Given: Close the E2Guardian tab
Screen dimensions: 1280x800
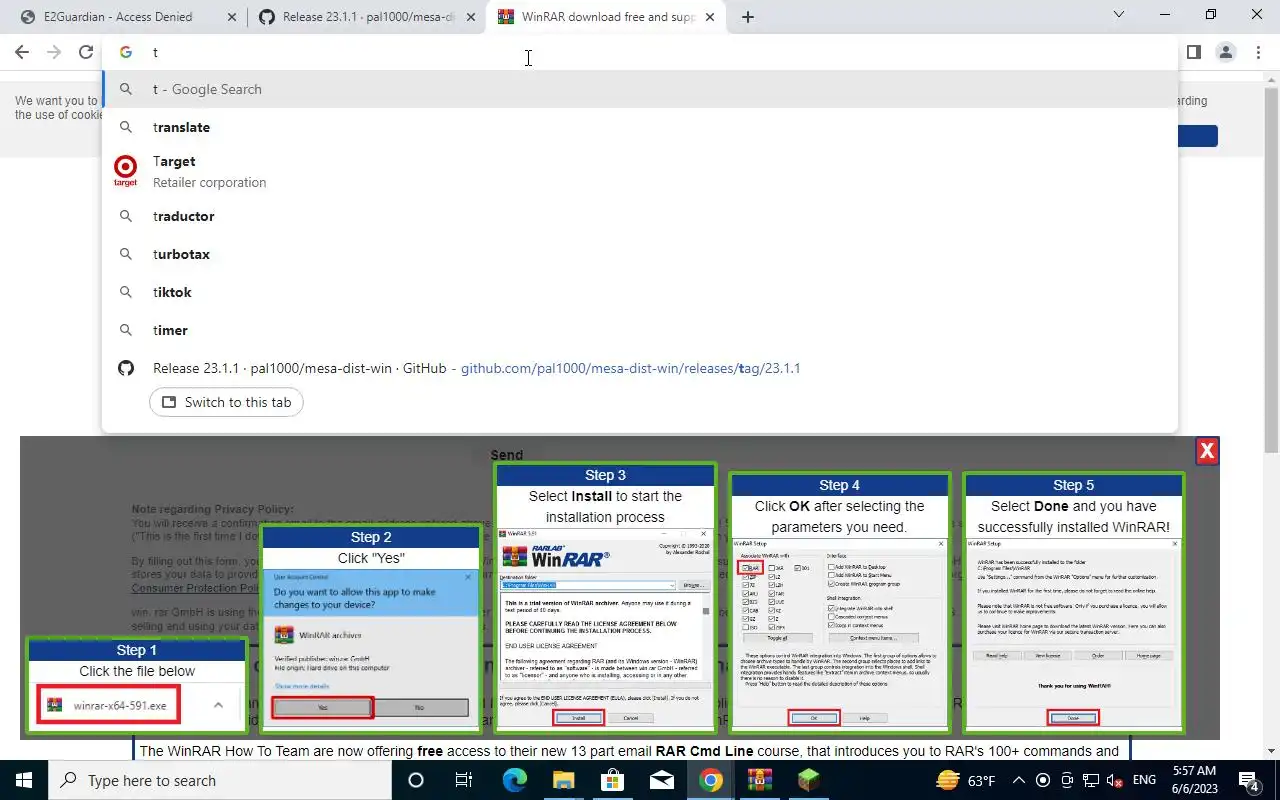Looking at the screenshot, I should point(232,17).
